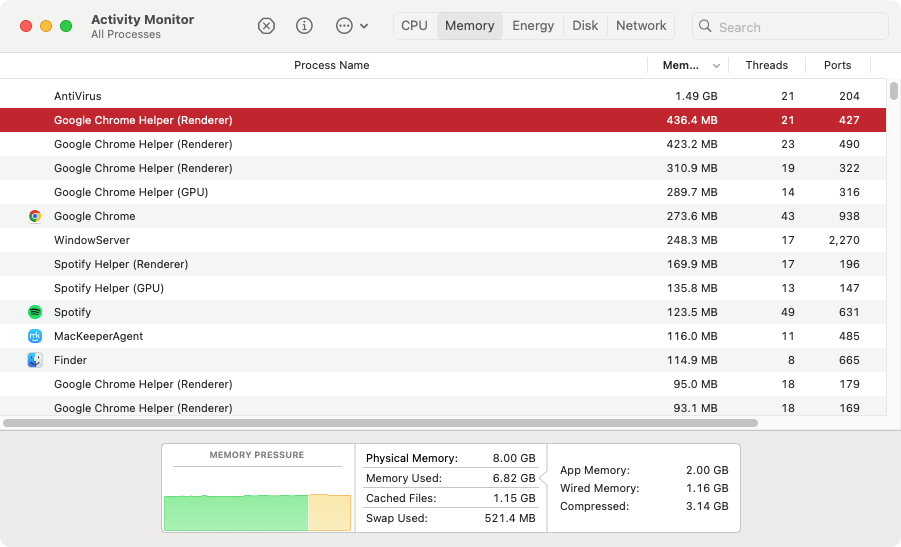Viewport: 901px width, 547px height.
Task: Select Google Chrome Helper (Renderer) 93.1 MB row
Action: 442,407
